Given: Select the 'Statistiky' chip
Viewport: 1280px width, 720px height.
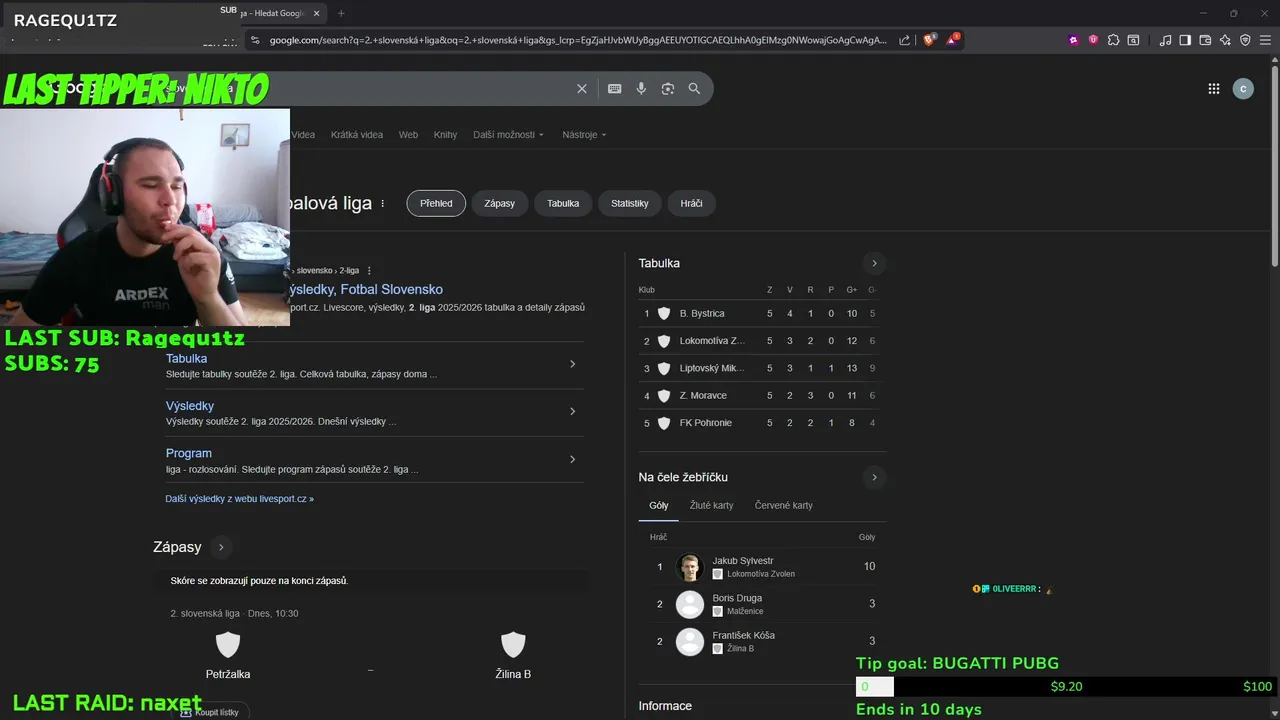Looking at the screenshot, I should 630,203.
